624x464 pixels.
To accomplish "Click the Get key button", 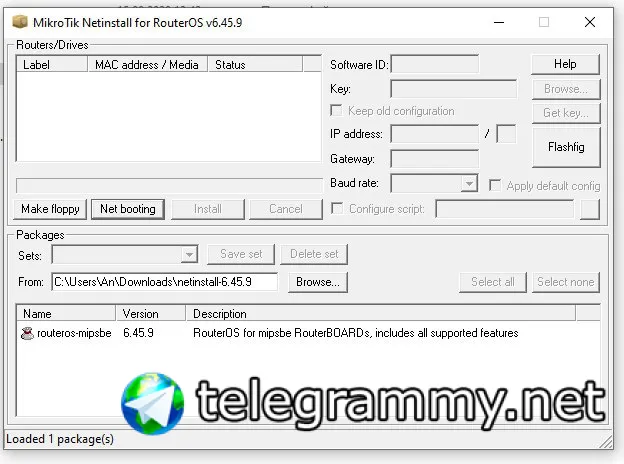I will point(566,113).
